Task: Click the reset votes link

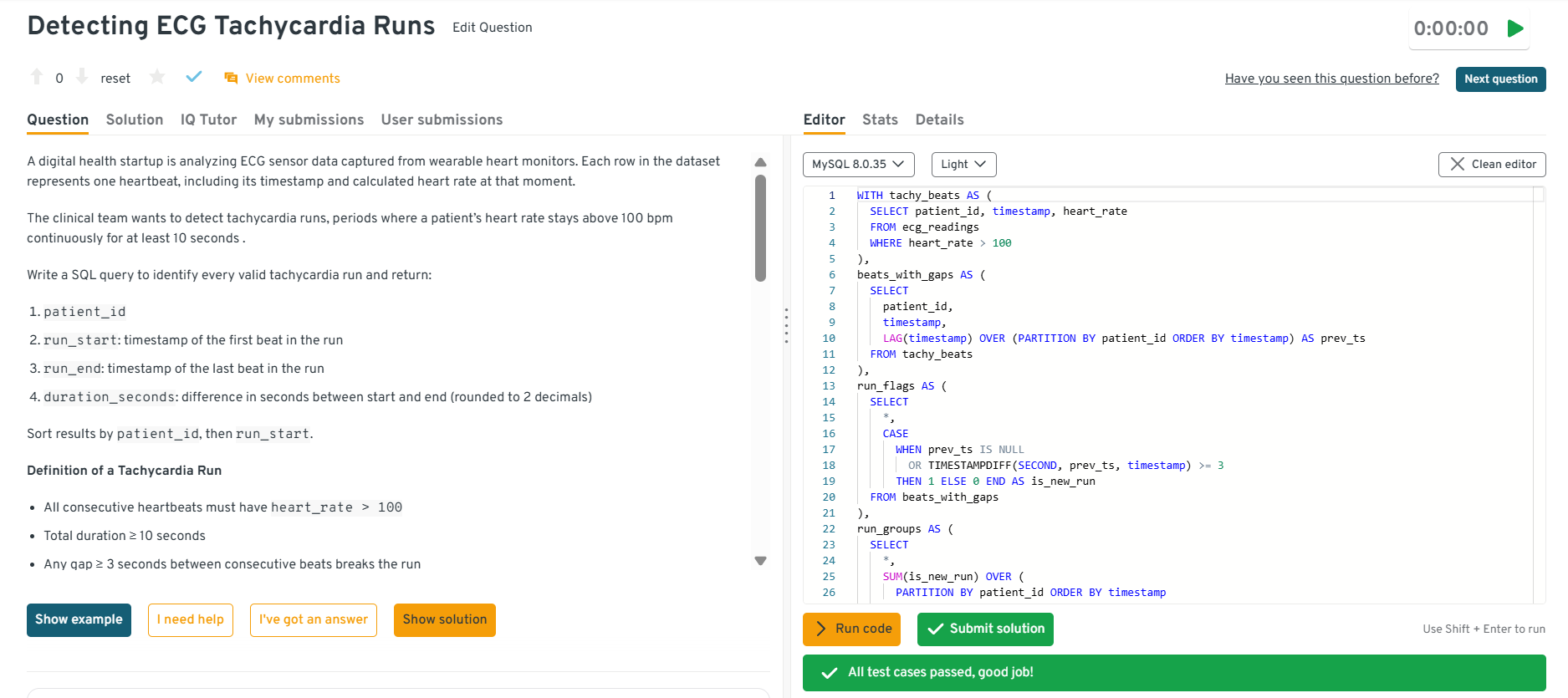Action: click(x=115, y=79)
